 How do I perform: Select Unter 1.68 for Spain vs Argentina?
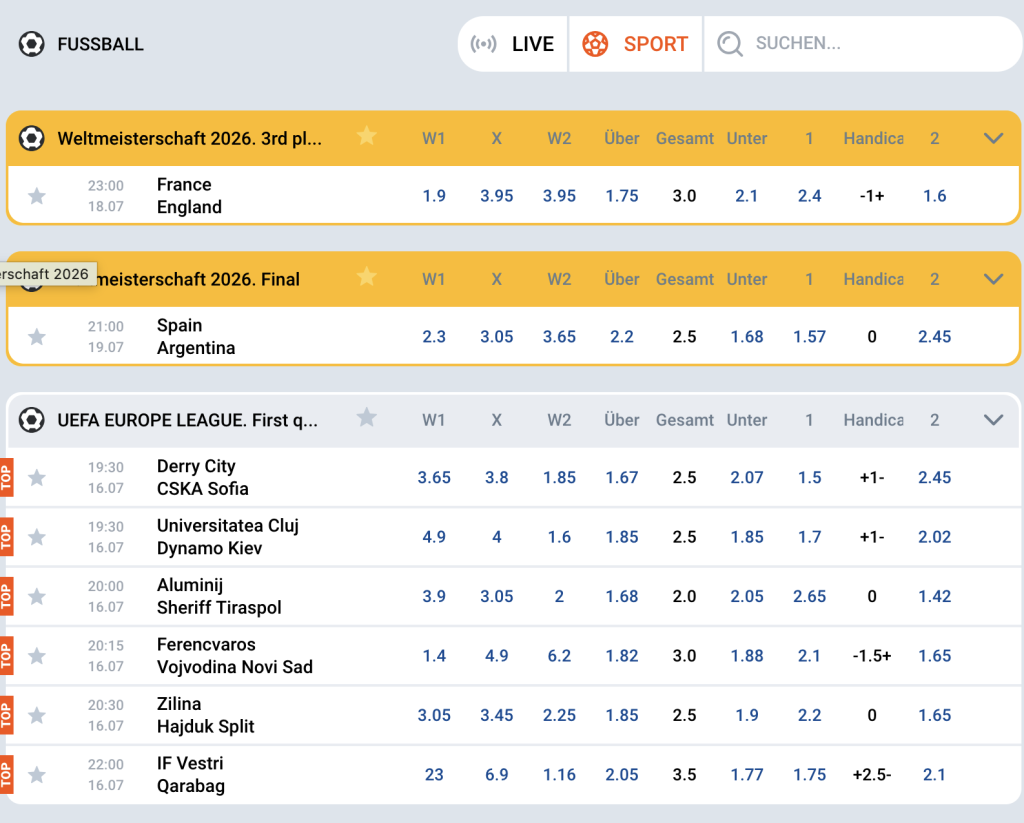pyautogui.click(x=747, y=337)
